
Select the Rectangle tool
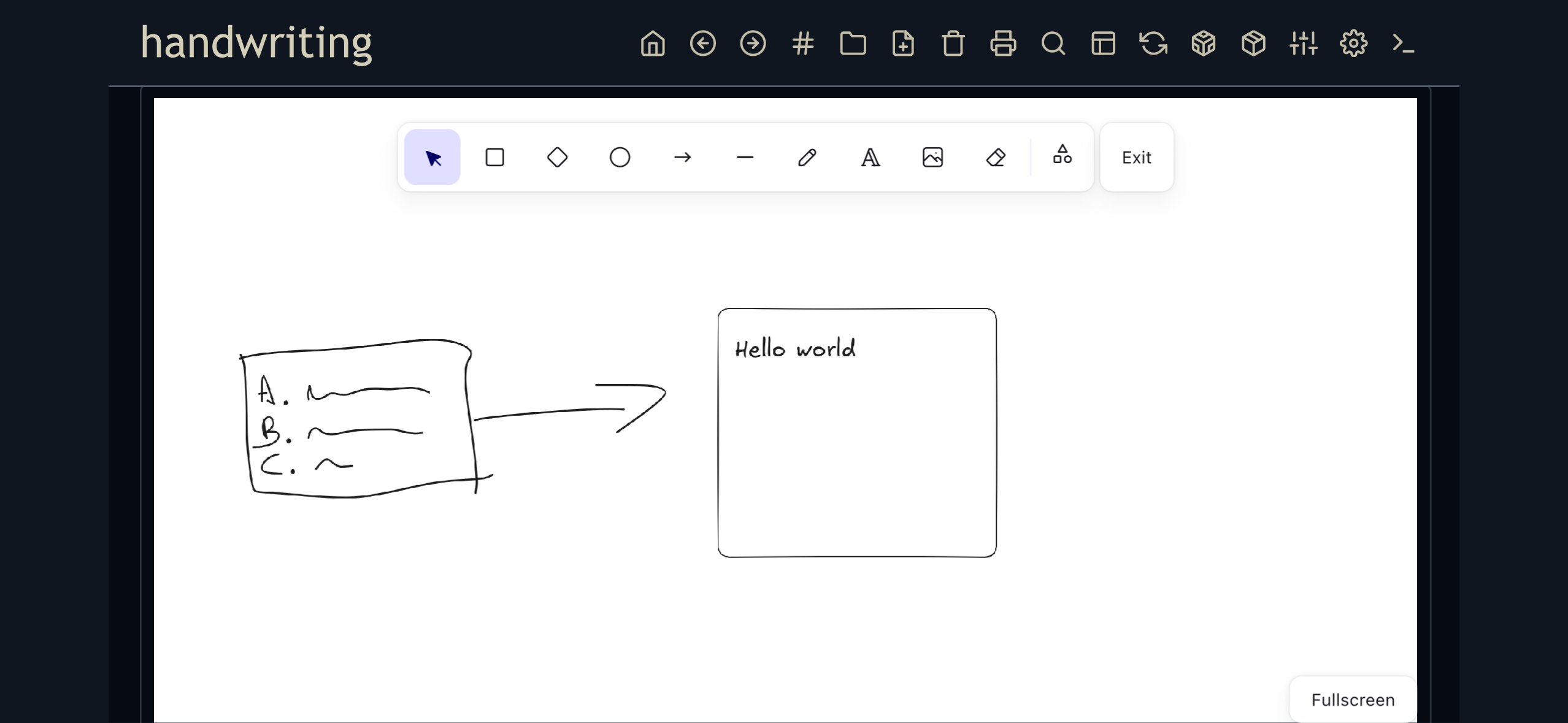pyautogui.click(x=494, y=158)
